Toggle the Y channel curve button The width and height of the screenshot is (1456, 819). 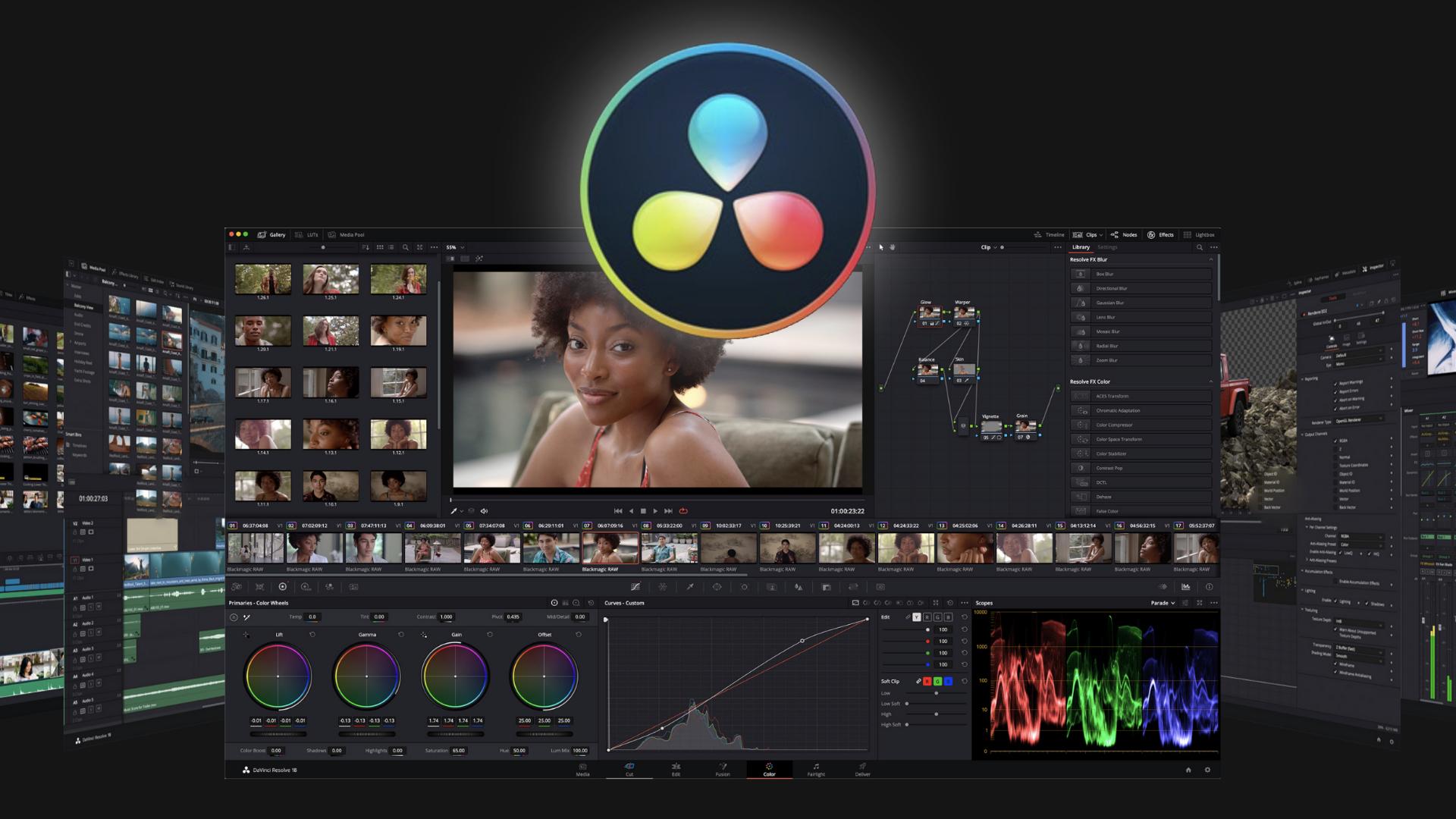click(917, 617)
